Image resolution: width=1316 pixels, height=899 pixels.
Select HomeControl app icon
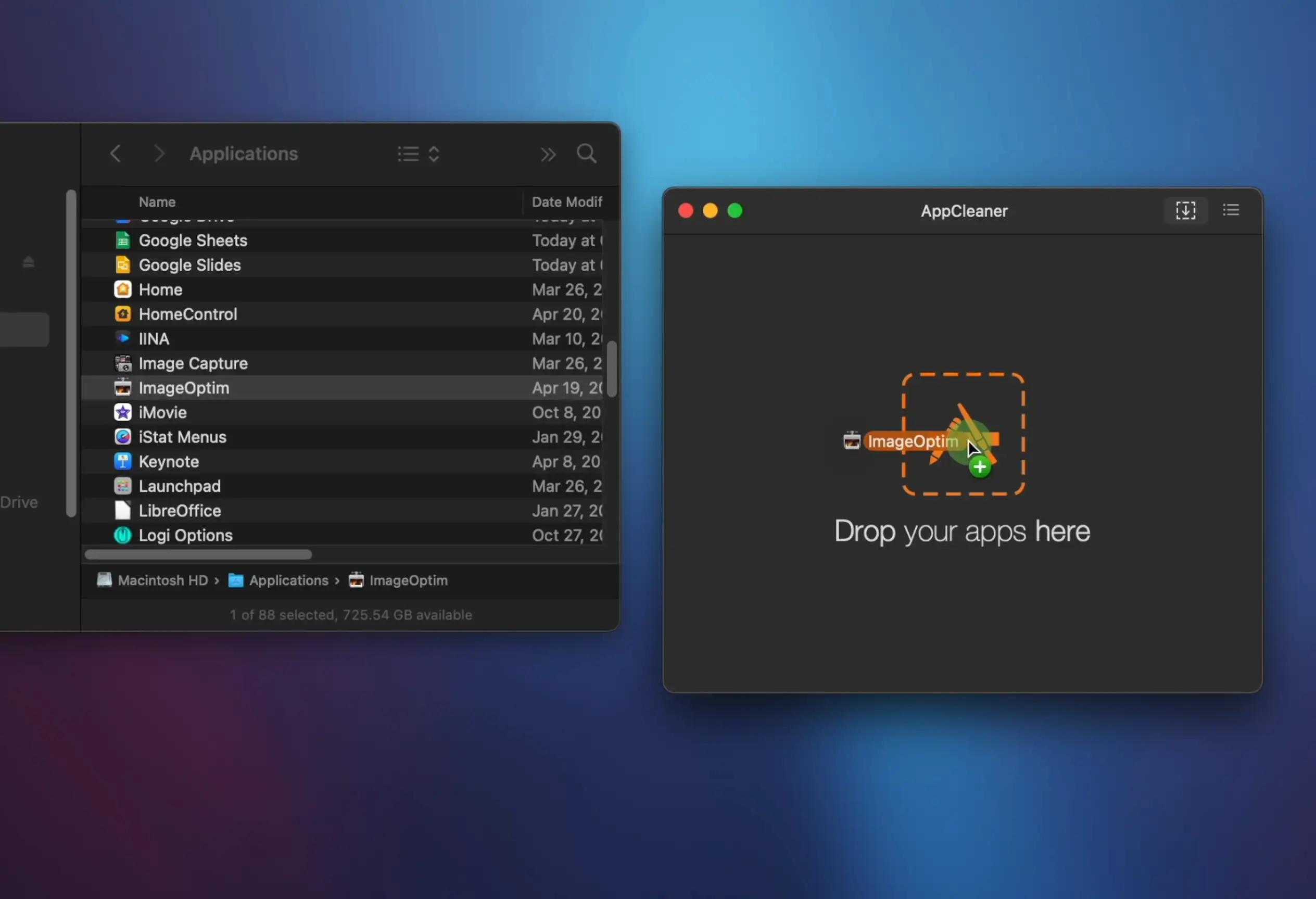pos(123,314)
